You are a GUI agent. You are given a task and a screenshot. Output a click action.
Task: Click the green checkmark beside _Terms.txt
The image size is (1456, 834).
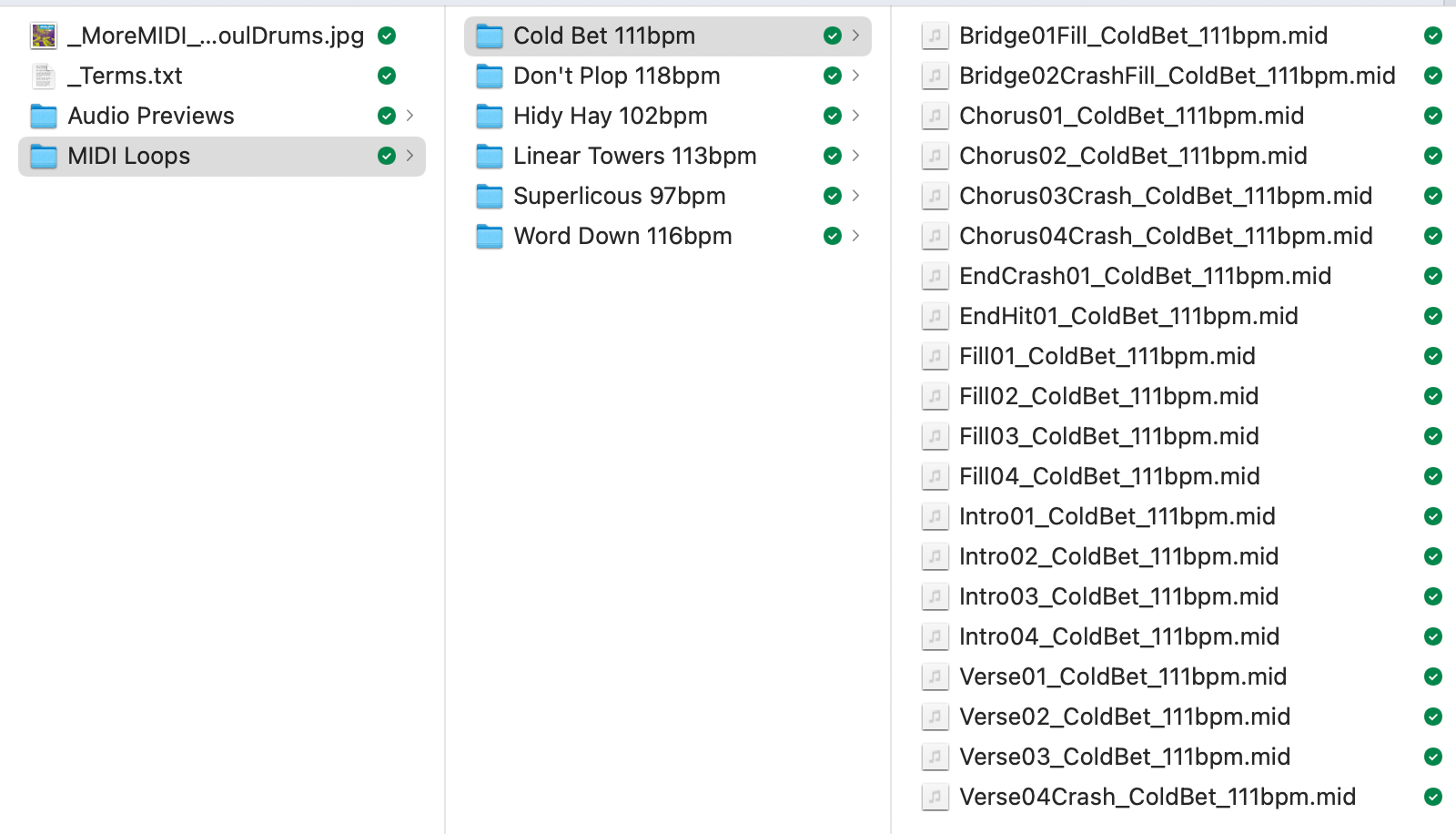(x=387, y=76)
